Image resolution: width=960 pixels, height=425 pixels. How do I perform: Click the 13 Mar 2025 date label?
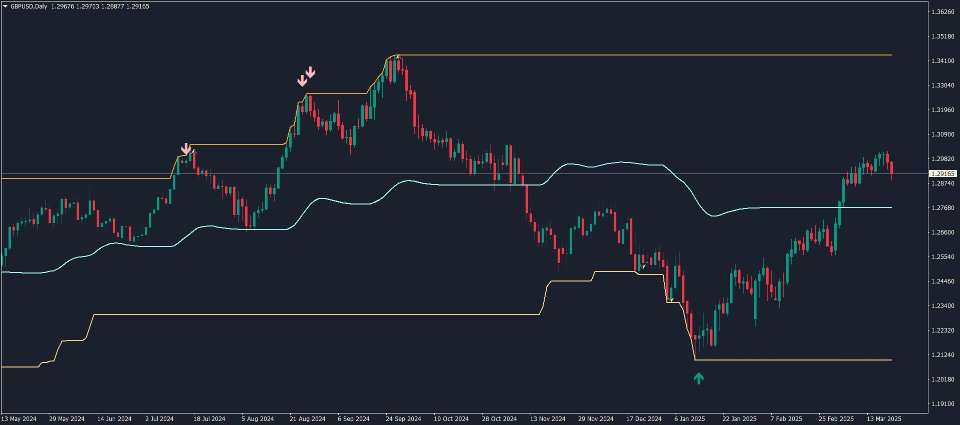coord(885,419)
